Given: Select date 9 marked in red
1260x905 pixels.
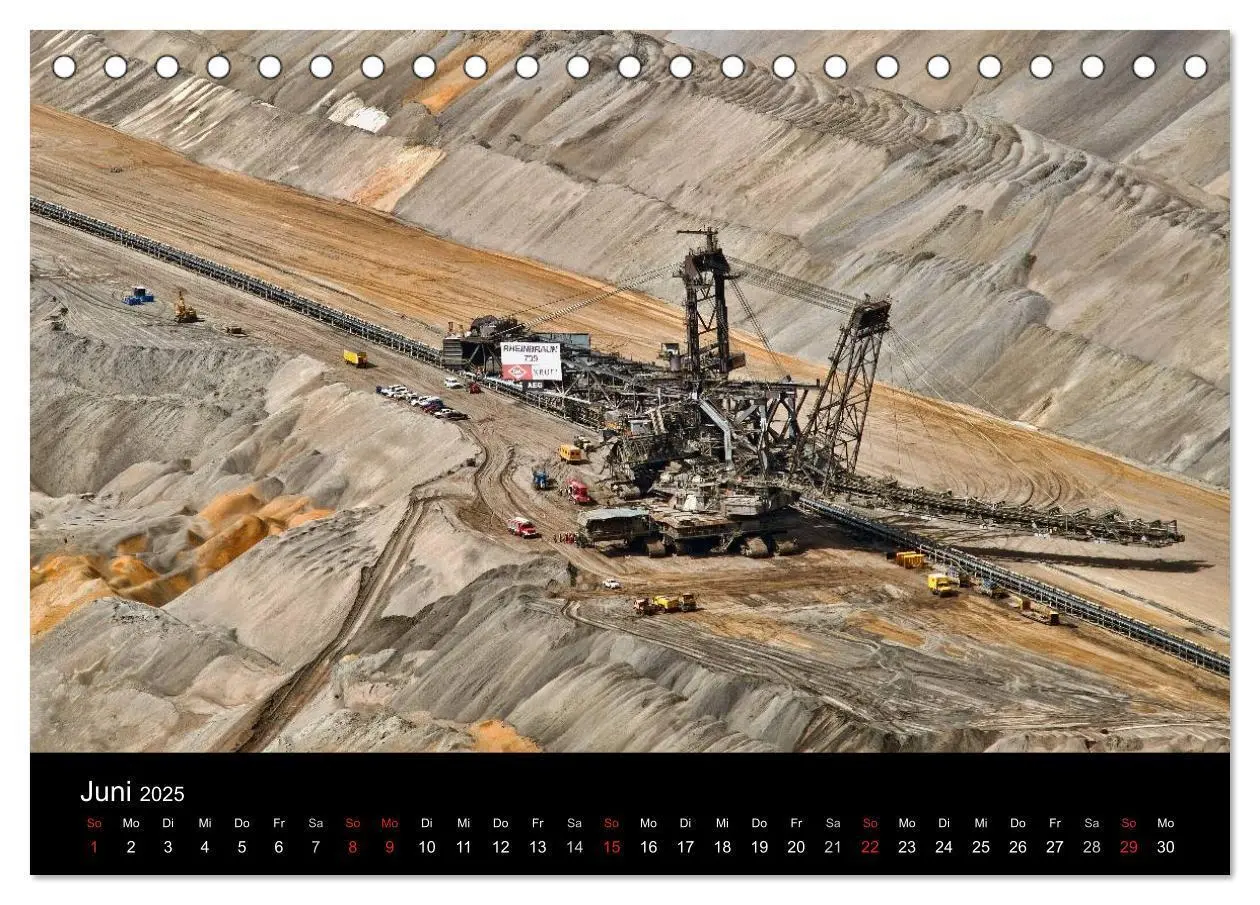Looking at the screenshot, I should [x=389, y=847].
